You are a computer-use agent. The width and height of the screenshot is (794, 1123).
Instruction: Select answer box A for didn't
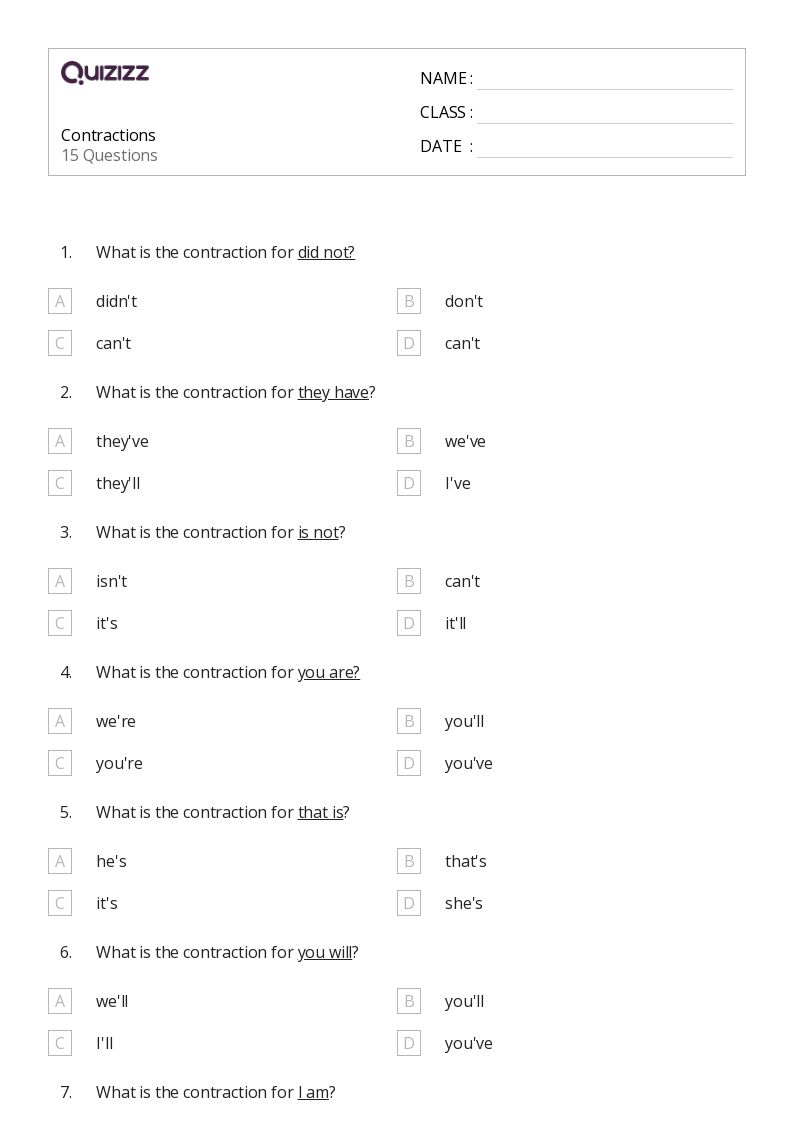(60, 302)
